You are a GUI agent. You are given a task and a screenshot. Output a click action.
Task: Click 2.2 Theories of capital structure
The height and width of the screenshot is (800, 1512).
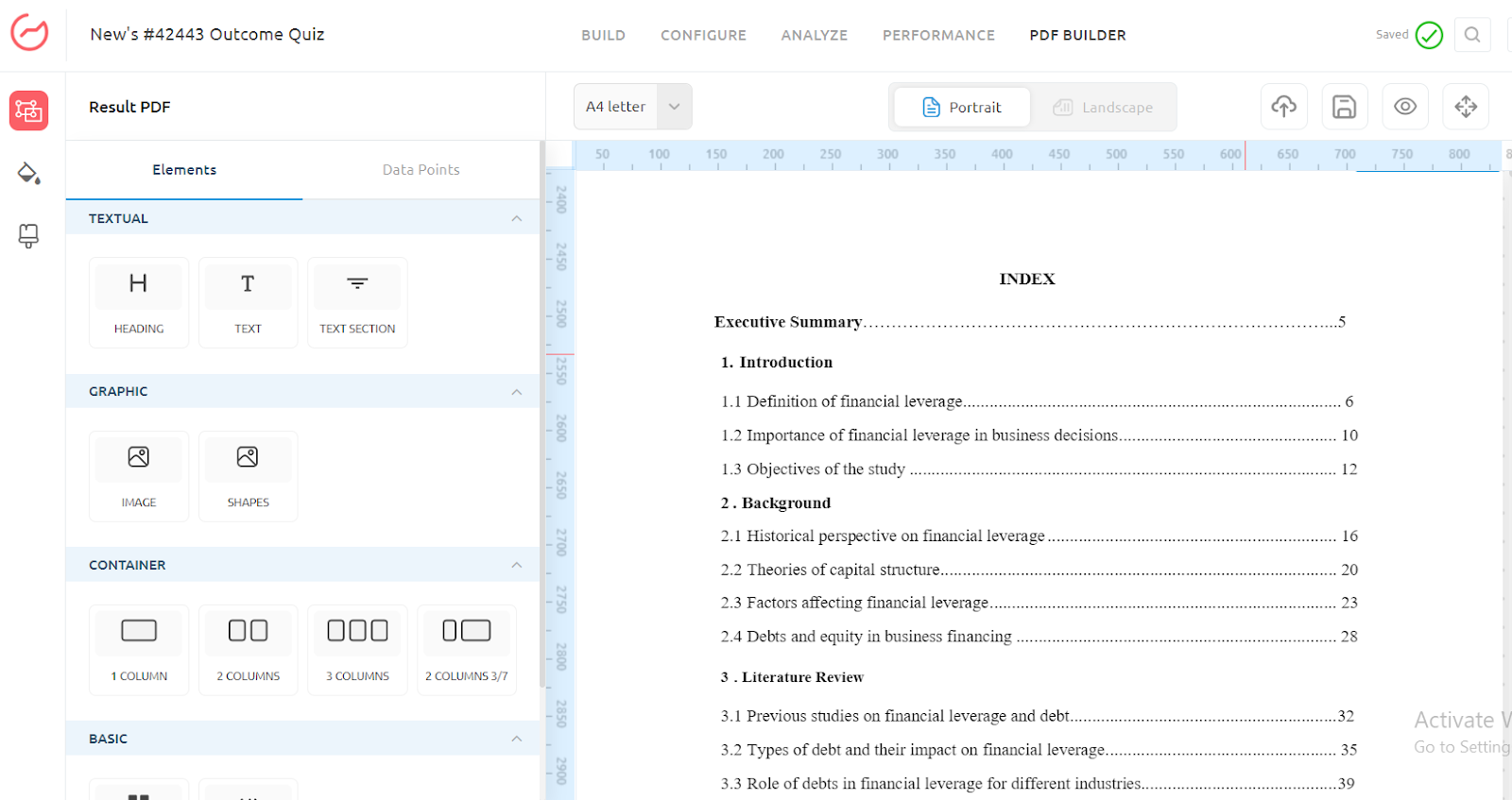(x=1039, y=570)
